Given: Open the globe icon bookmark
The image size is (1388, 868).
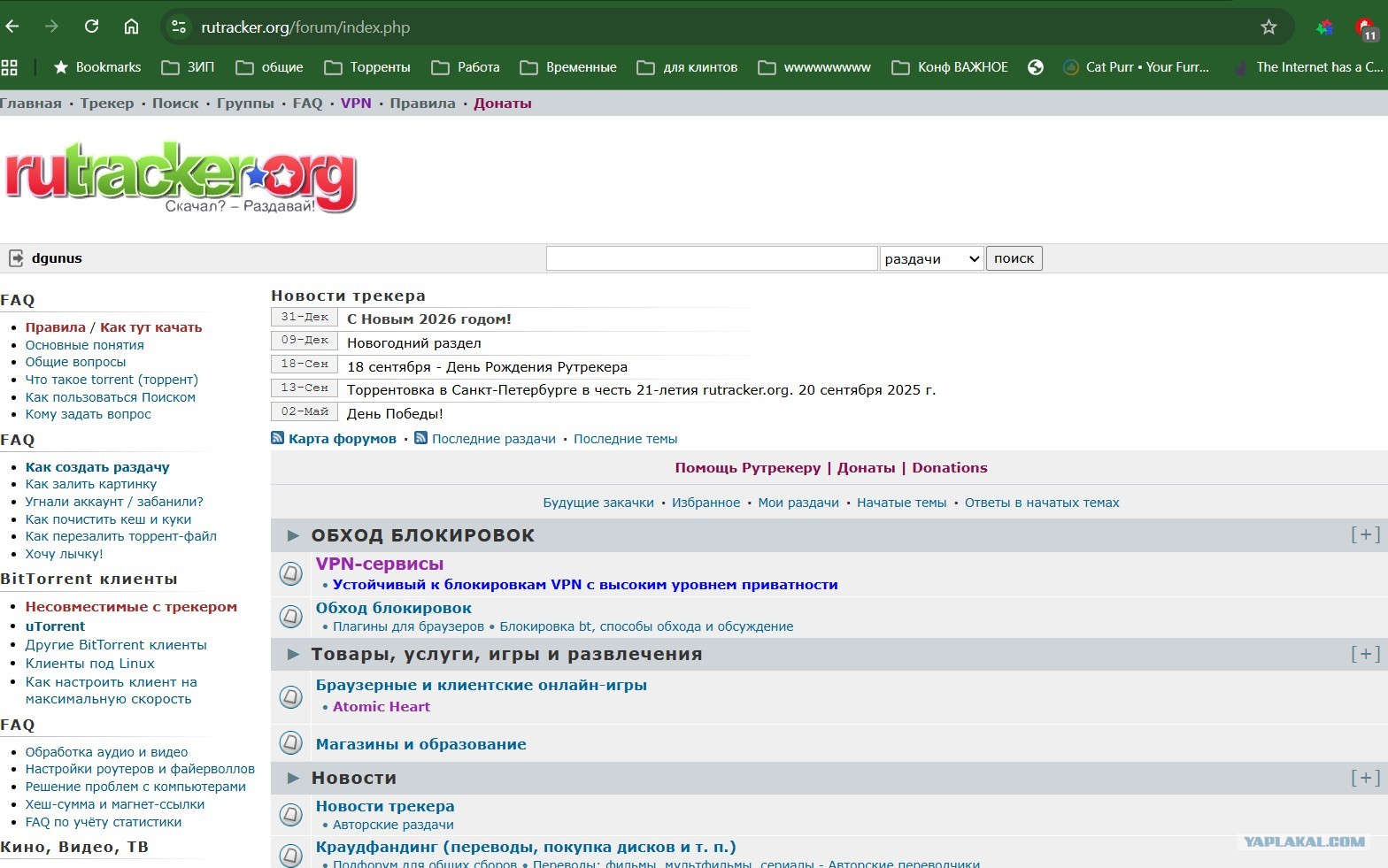Looking at the screenshot, I should [x=1036, y=67].
